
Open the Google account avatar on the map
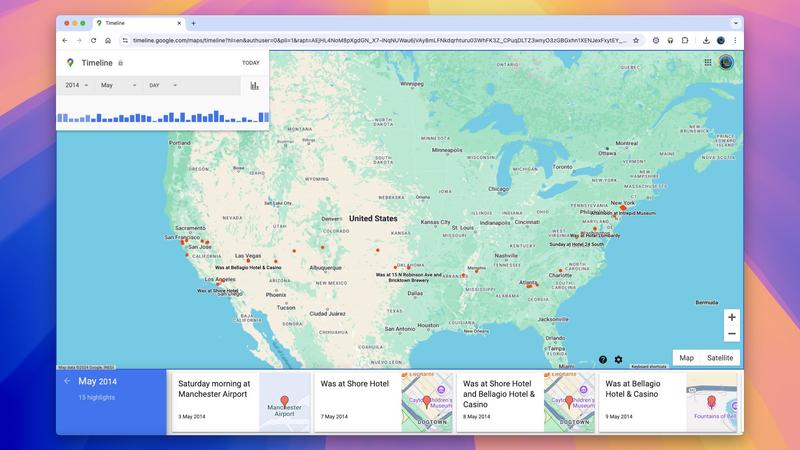pyautogui.click(x=726, y=62)
